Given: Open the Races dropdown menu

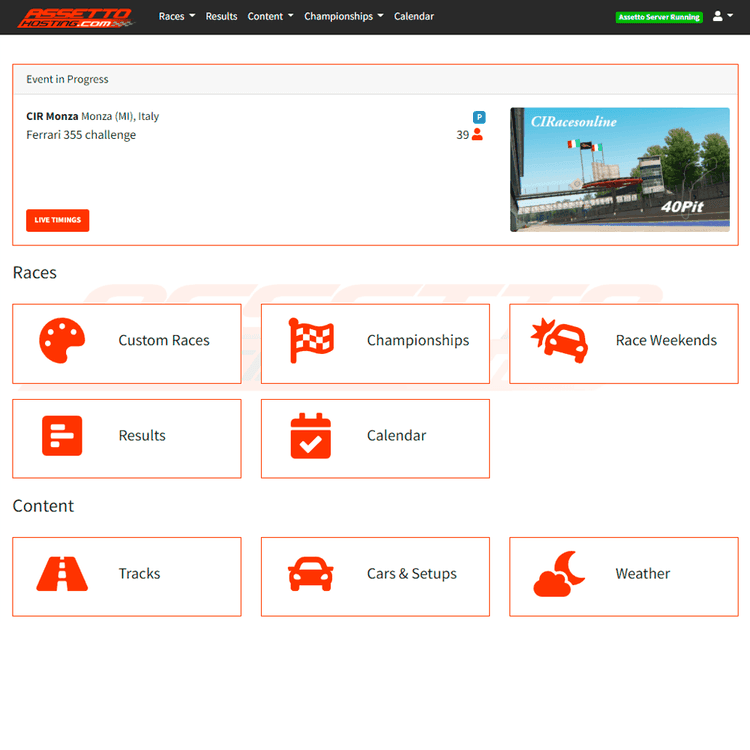Looking at the screenshot, I should click(x=177, y=16).
